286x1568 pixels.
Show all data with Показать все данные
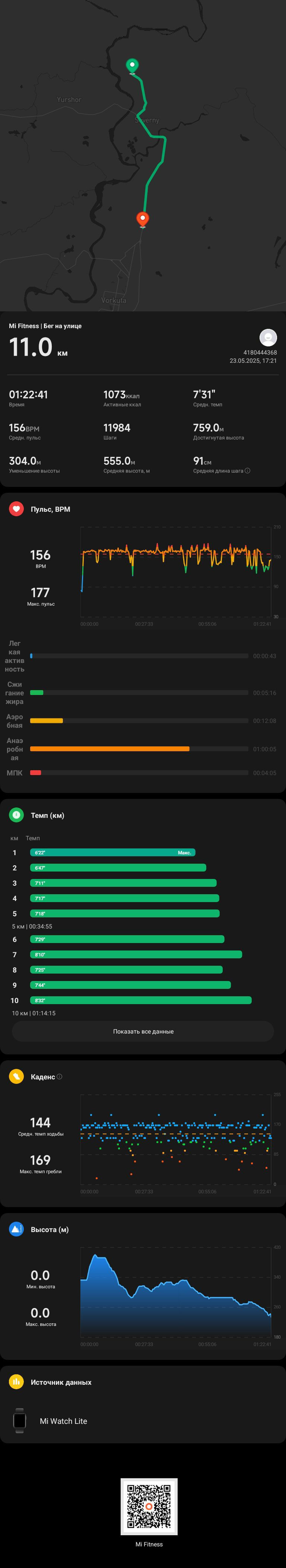click(143, 1031)
